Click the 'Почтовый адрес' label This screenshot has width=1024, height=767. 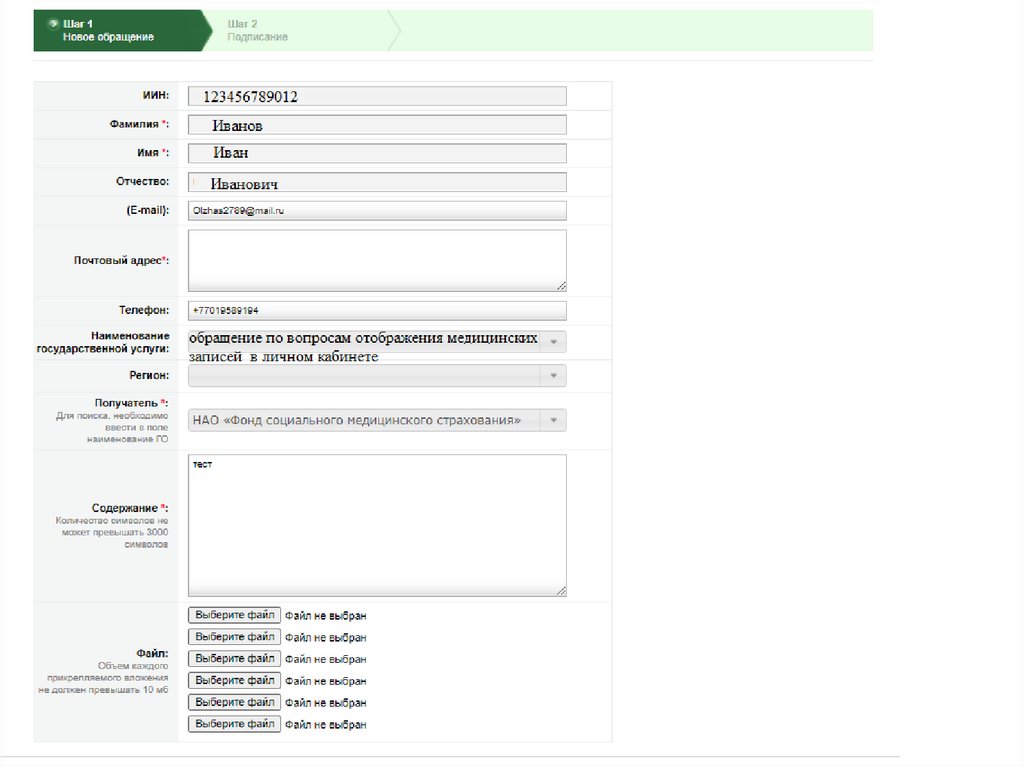tap(121, 260)
